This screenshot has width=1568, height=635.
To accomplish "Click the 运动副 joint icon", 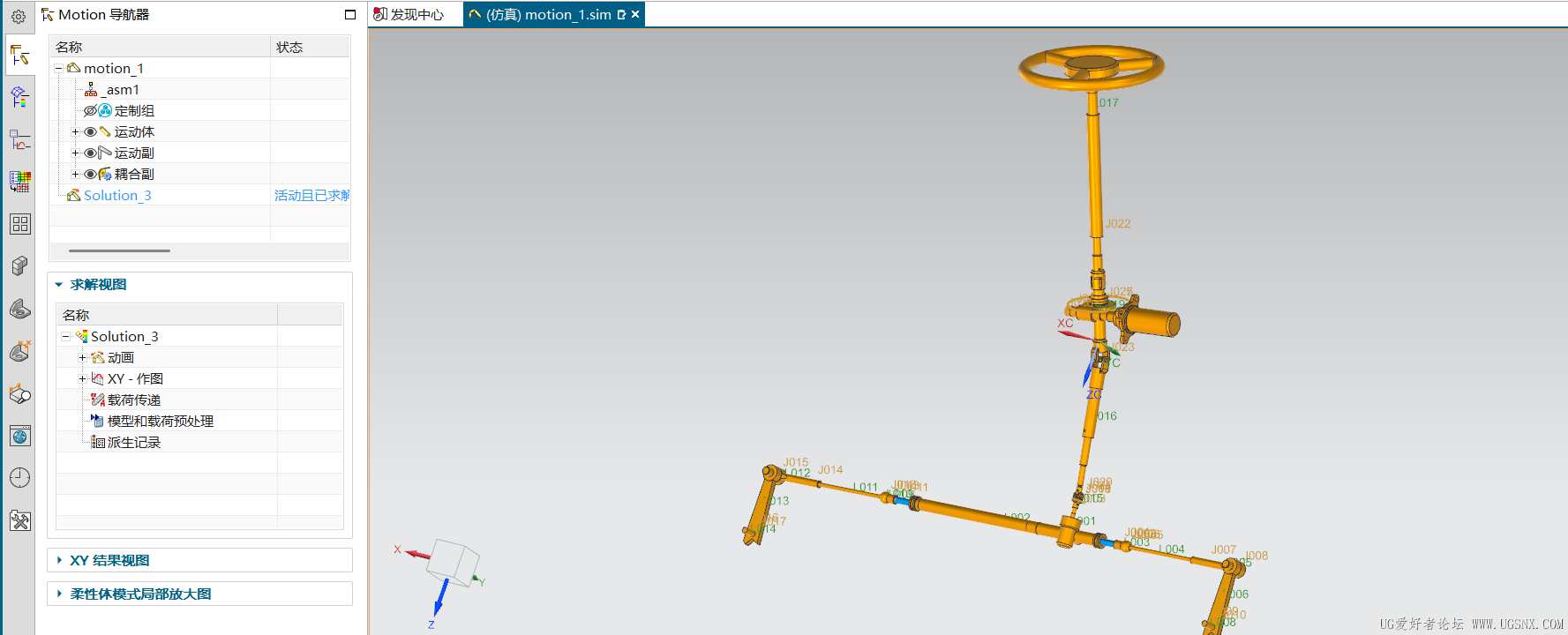I will (105, 153).
